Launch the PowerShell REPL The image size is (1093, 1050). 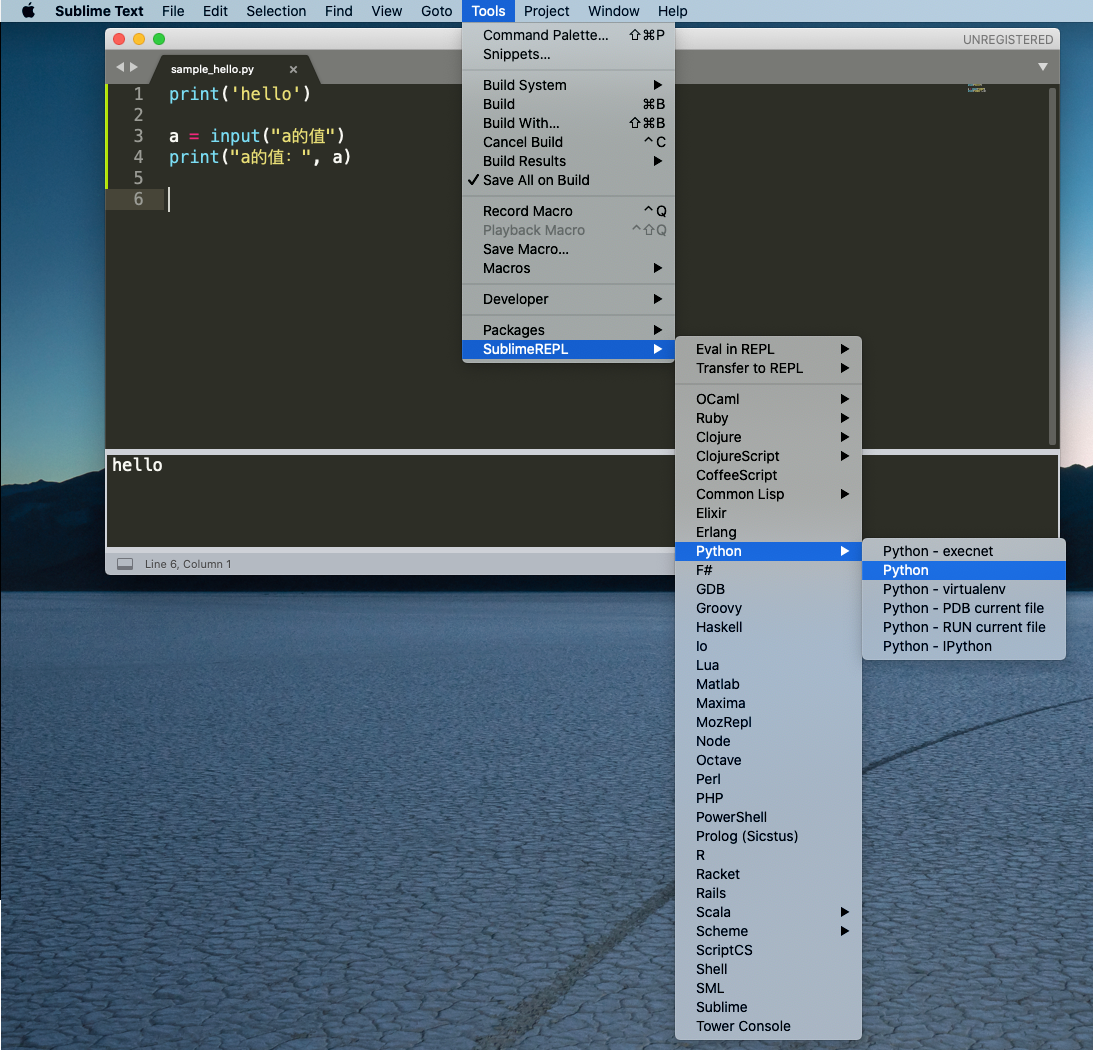[768, 817]
